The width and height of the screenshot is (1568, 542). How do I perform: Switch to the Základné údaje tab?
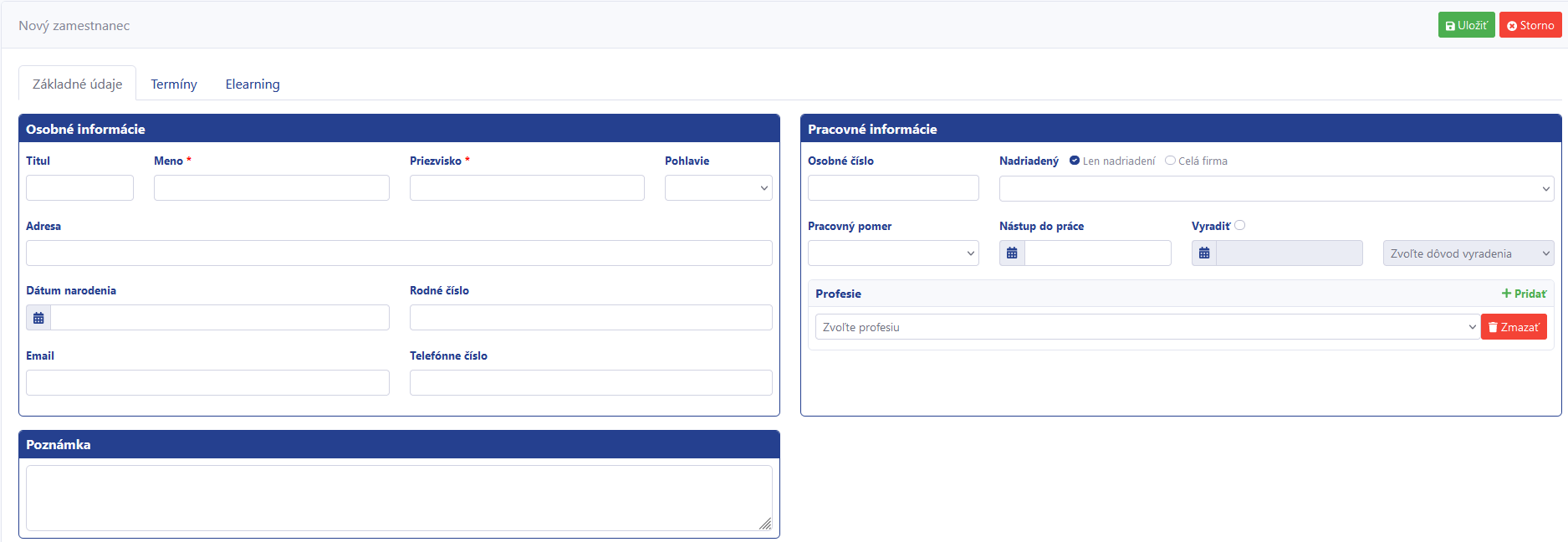78,84
